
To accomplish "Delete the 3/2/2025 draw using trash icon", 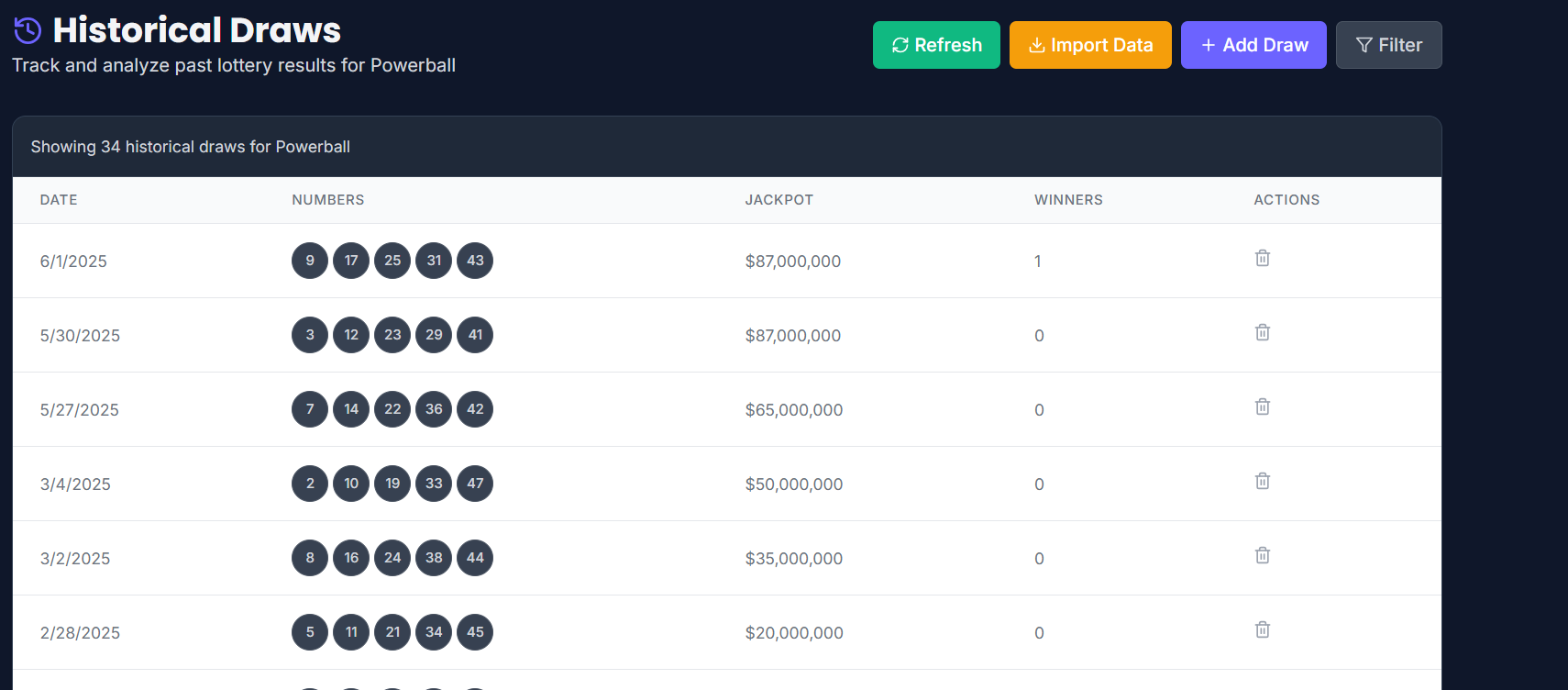I will click(1263, 555).
